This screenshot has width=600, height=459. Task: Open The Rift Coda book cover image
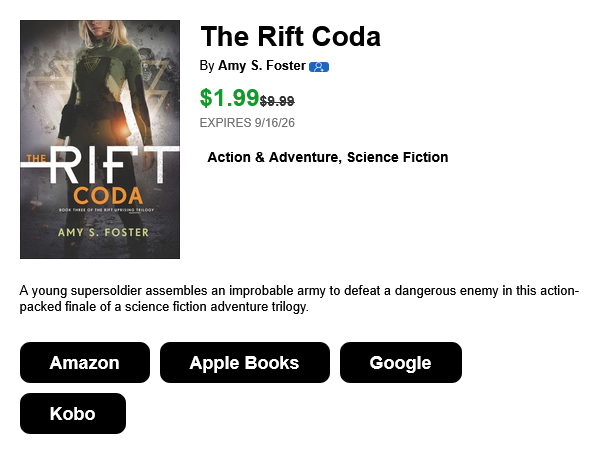(x=100, y=139)
